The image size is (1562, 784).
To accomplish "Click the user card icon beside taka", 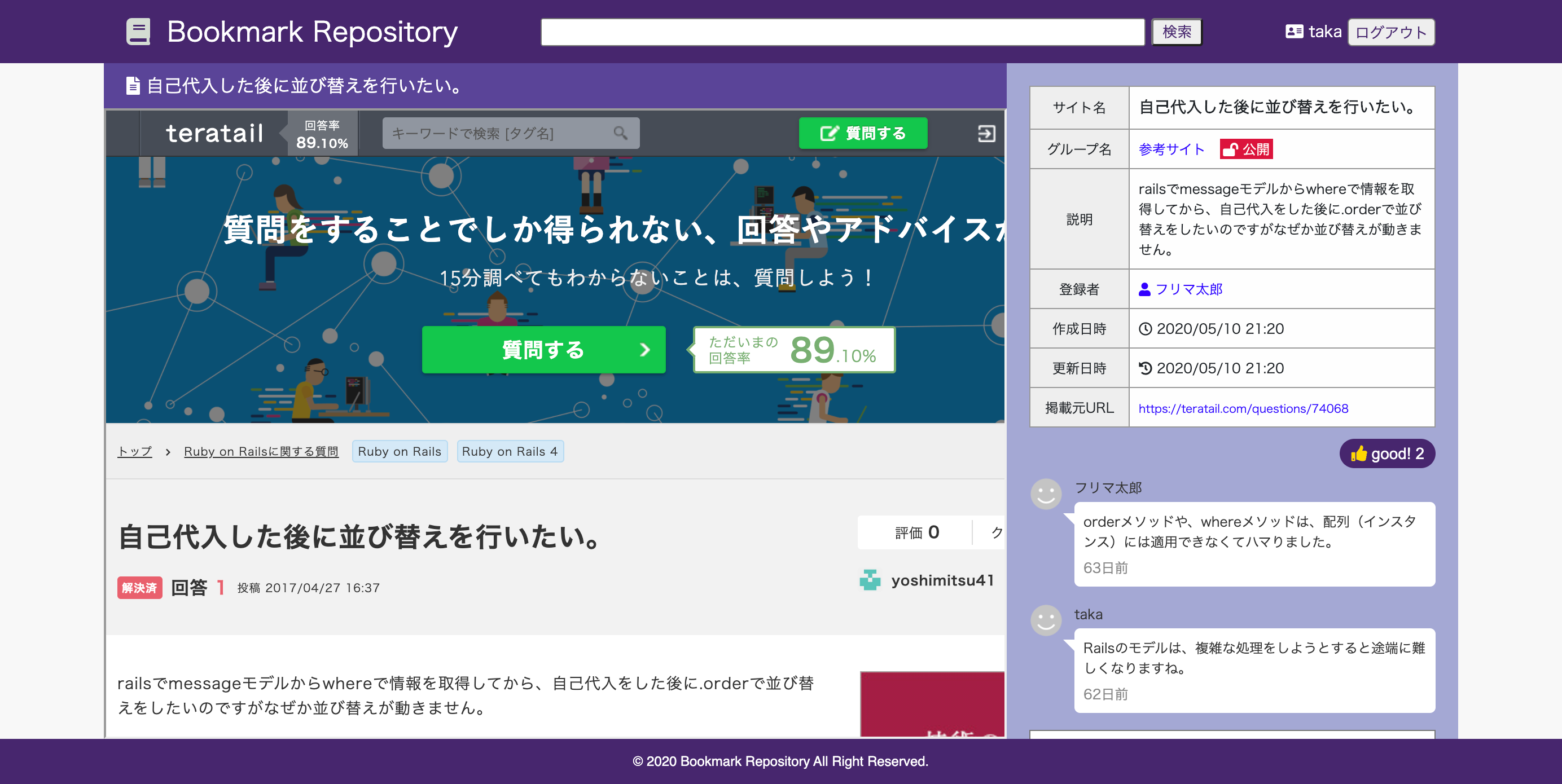I will click(x=1294, y=32).
